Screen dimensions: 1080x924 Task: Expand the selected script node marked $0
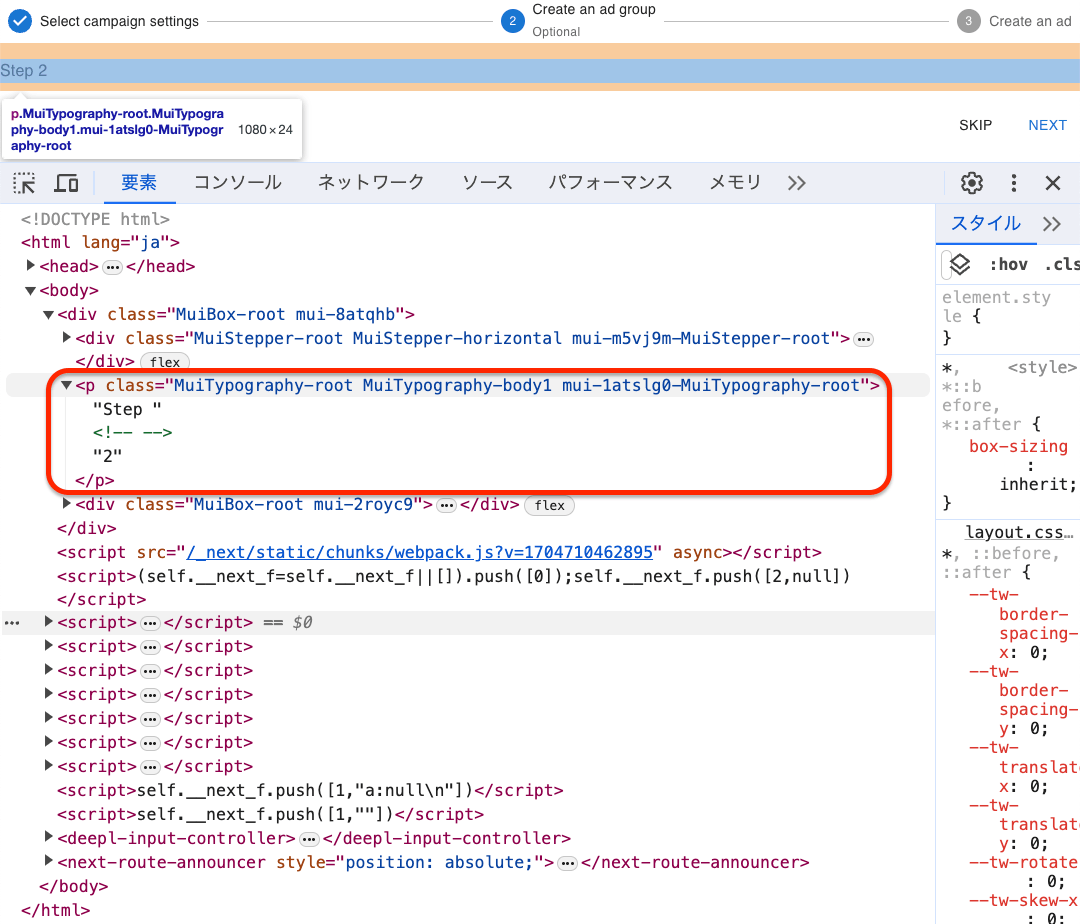[x=48, y=622]
